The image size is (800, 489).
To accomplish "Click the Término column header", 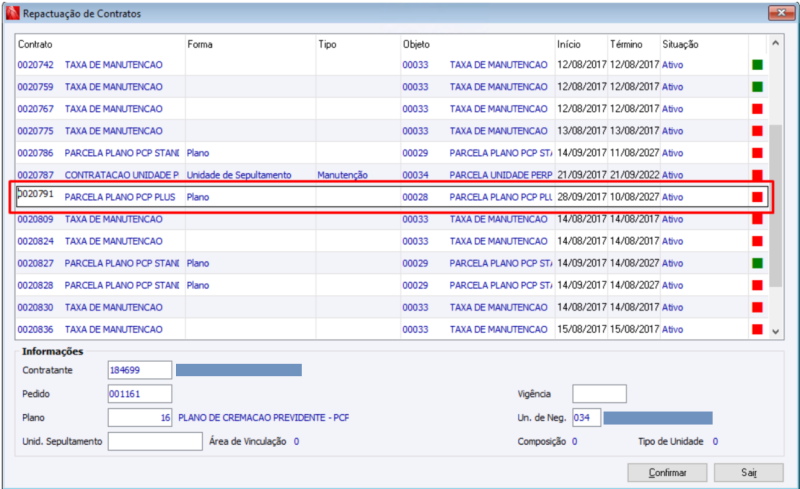I will tap(626, 44).
